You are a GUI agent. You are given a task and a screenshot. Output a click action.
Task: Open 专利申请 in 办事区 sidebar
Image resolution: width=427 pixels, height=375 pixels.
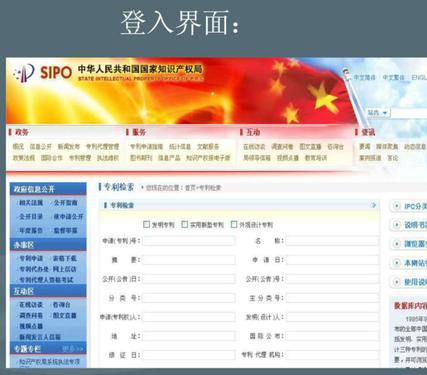click(31, 258)
